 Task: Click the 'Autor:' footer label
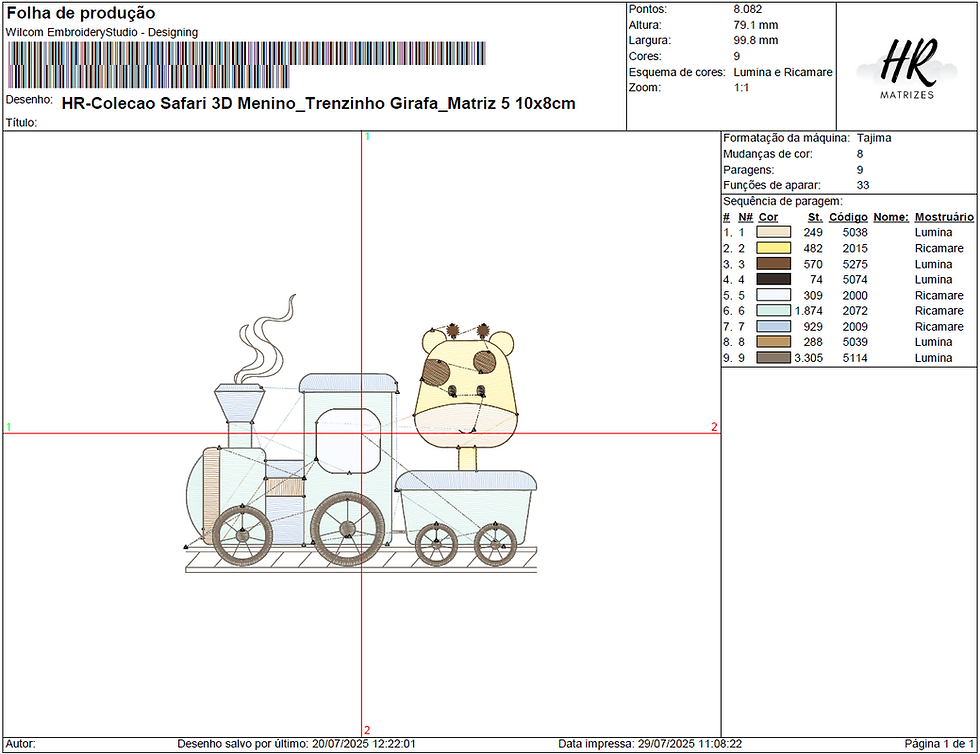click(21, 744)
